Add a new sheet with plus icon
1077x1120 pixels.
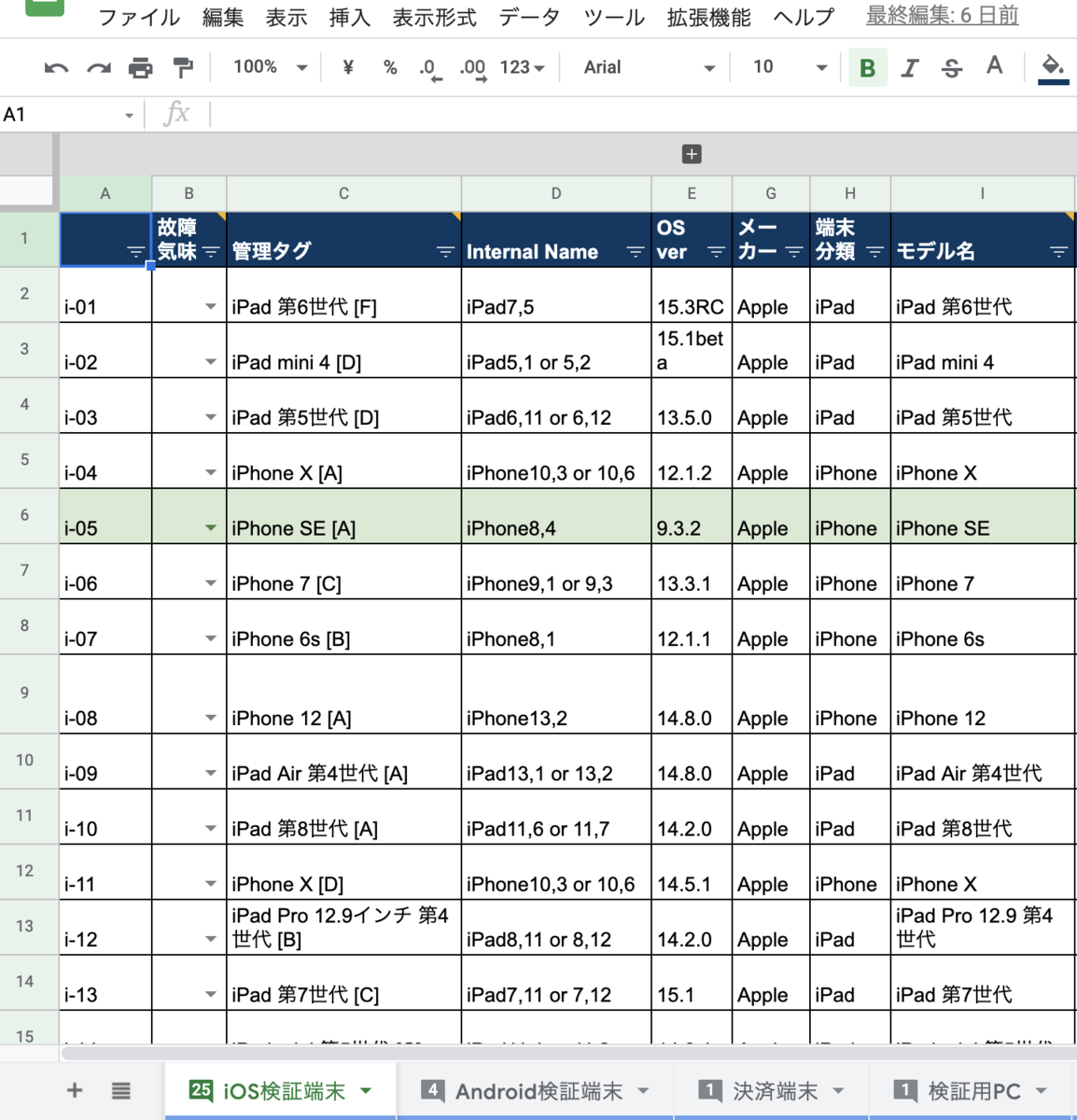tap(75, 1090)
